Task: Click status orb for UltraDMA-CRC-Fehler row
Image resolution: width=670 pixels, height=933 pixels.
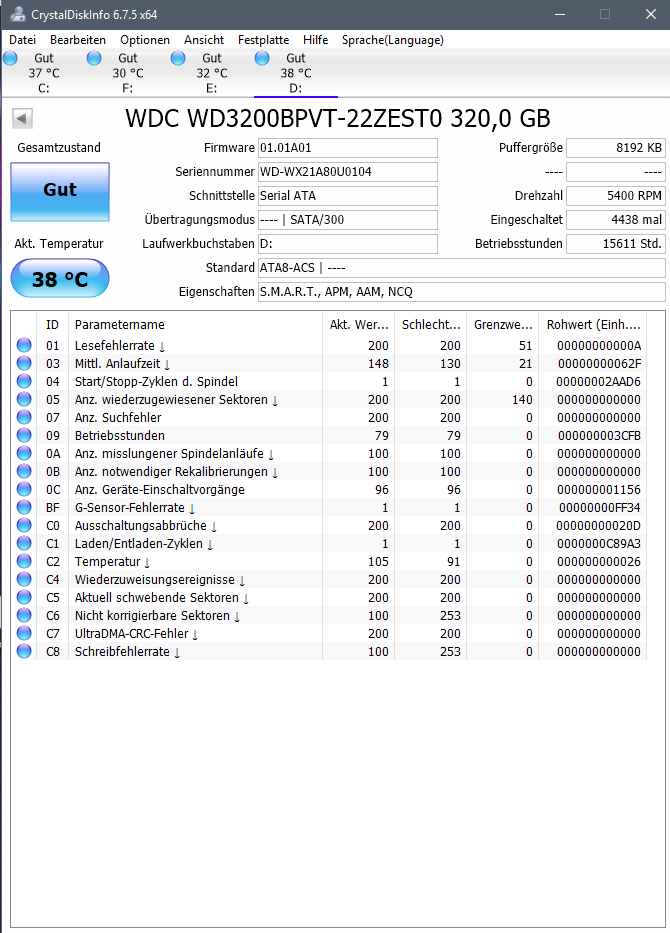Action: pyautogui.click(x=24, y=633)
